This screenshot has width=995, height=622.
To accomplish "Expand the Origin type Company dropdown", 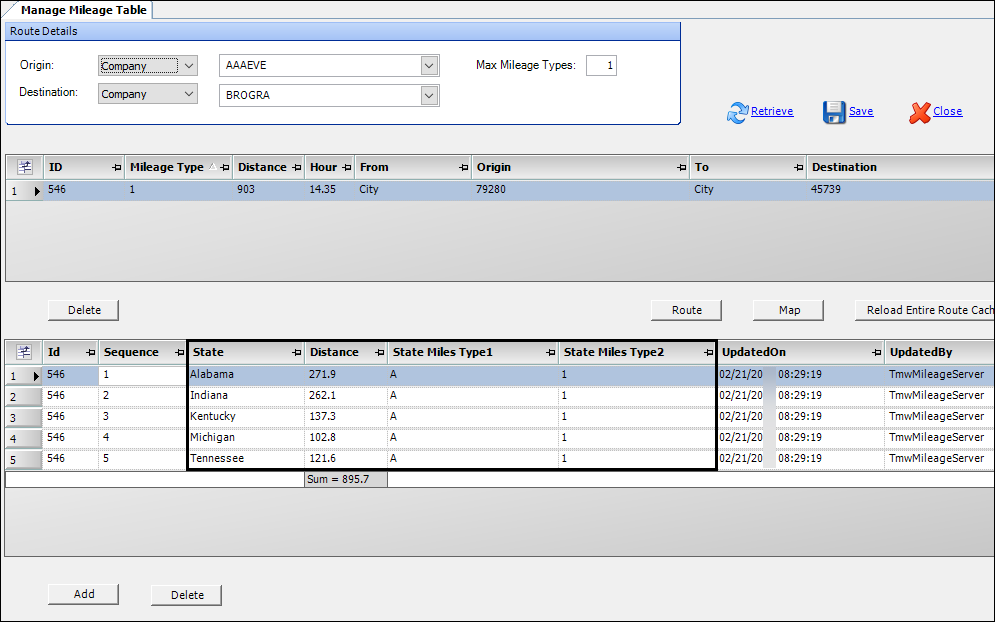I will 189,66.
